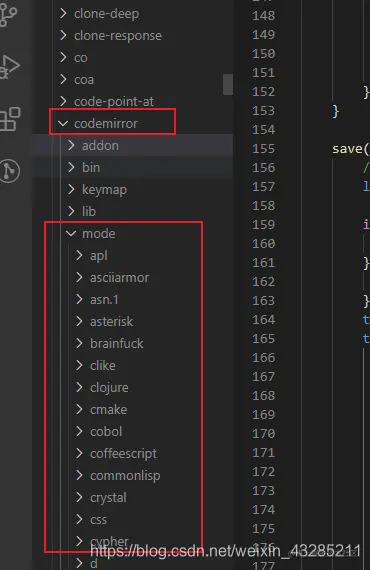Click the save( code on line 155
The image size is (370, 570).
351,149
